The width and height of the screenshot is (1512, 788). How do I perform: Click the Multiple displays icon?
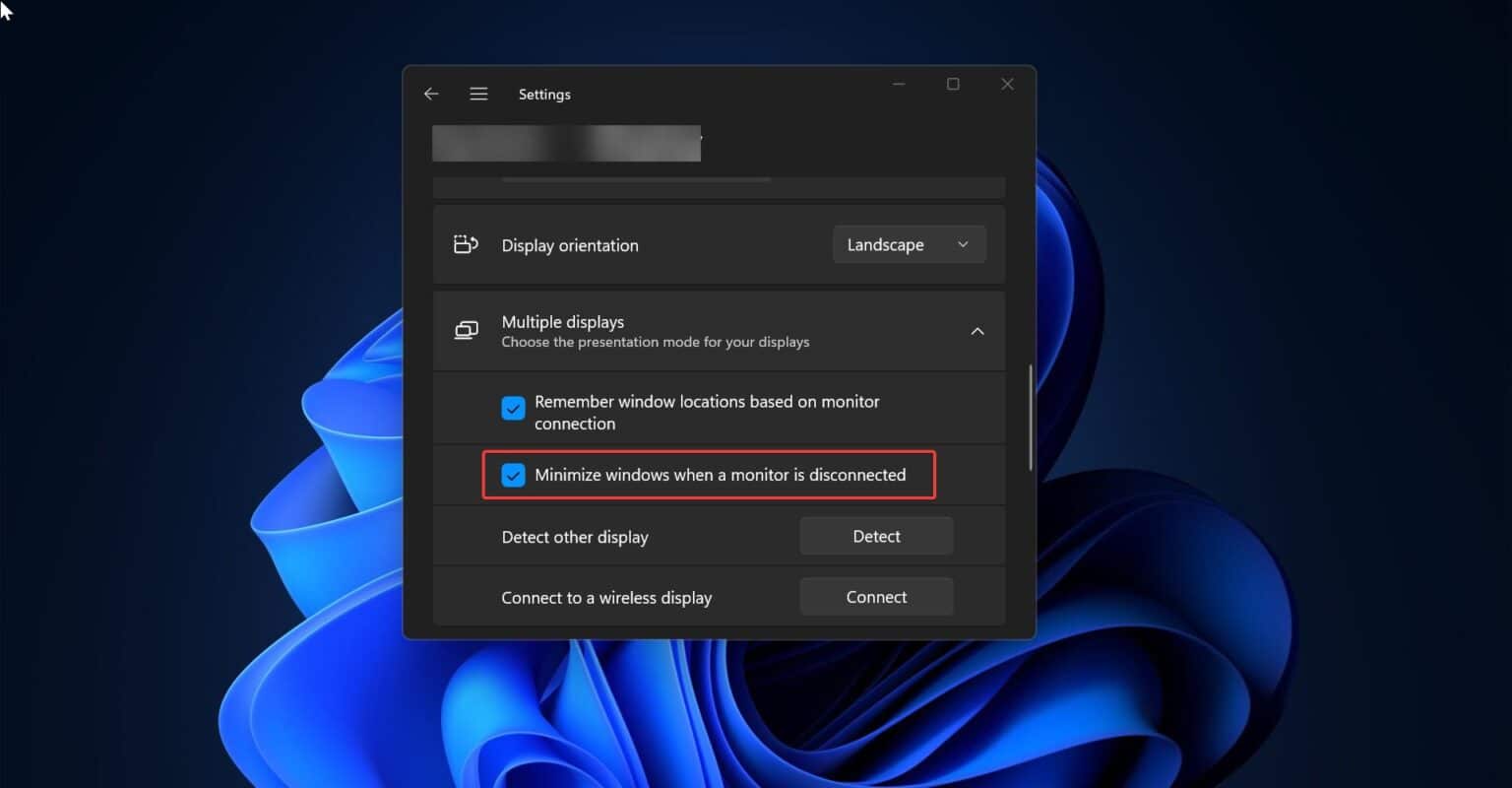point(465,330)
